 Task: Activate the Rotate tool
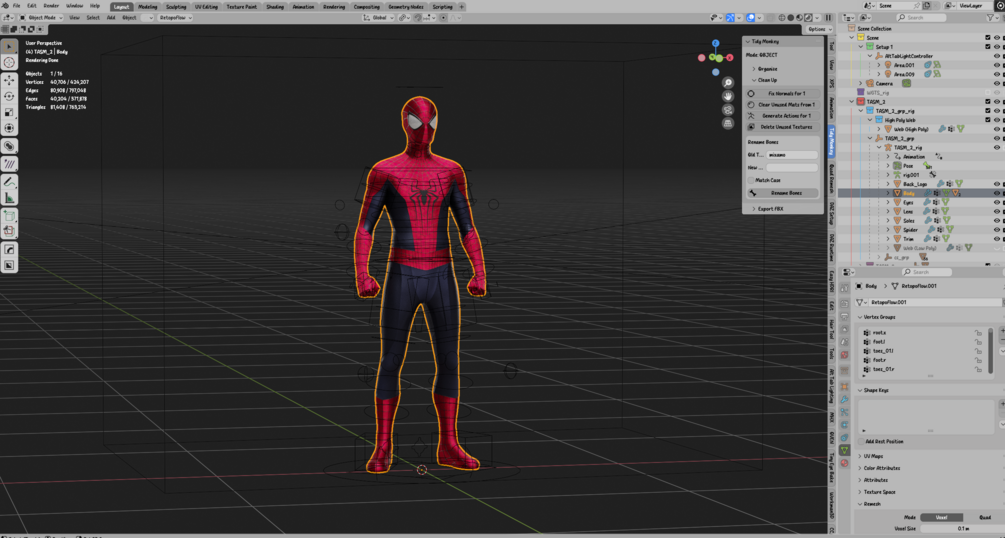pos(9,95)
